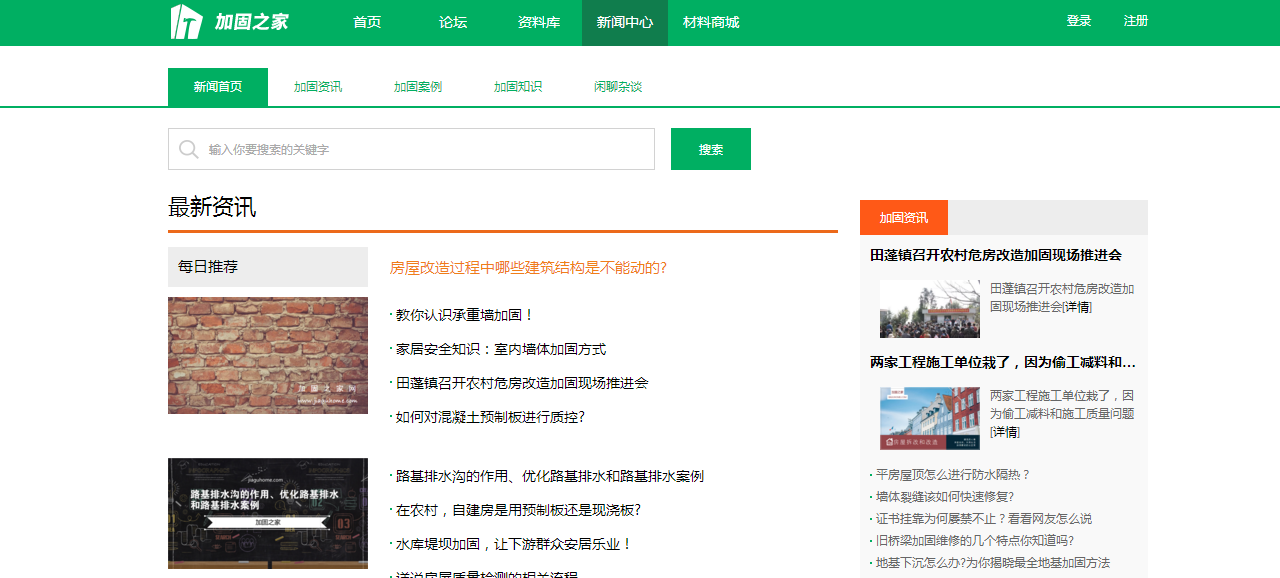
Task: Open the brick wall thumbnail image
Action: coord(268,355)
